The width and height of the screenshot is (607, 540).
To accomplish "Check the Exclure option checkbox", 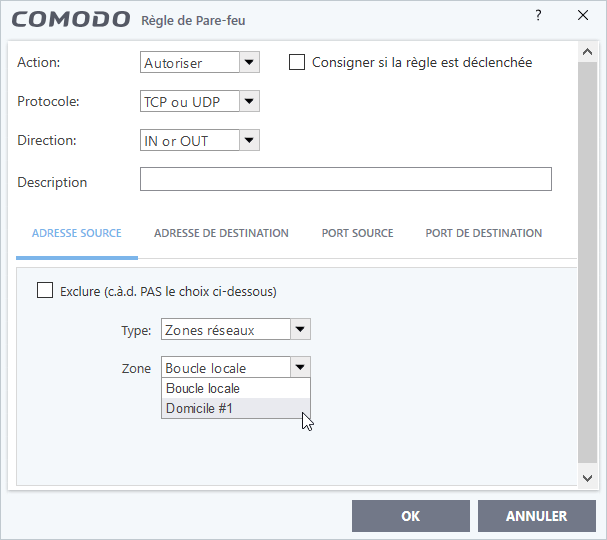I will tap(45, 290).
